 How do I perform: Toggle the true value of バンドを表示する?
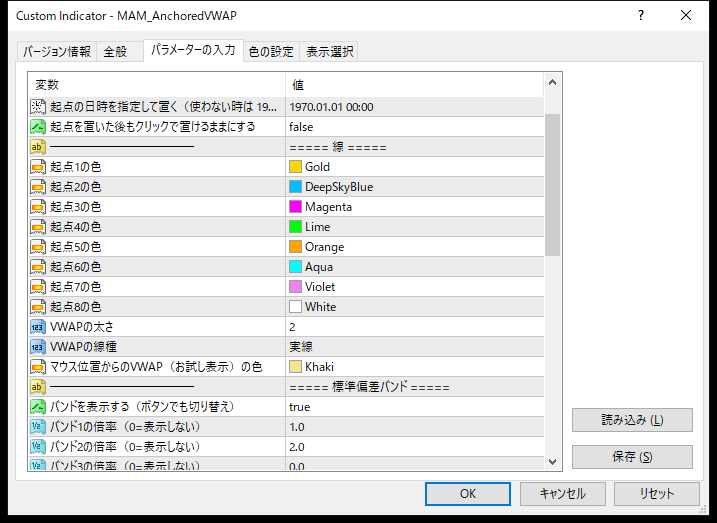414,407
